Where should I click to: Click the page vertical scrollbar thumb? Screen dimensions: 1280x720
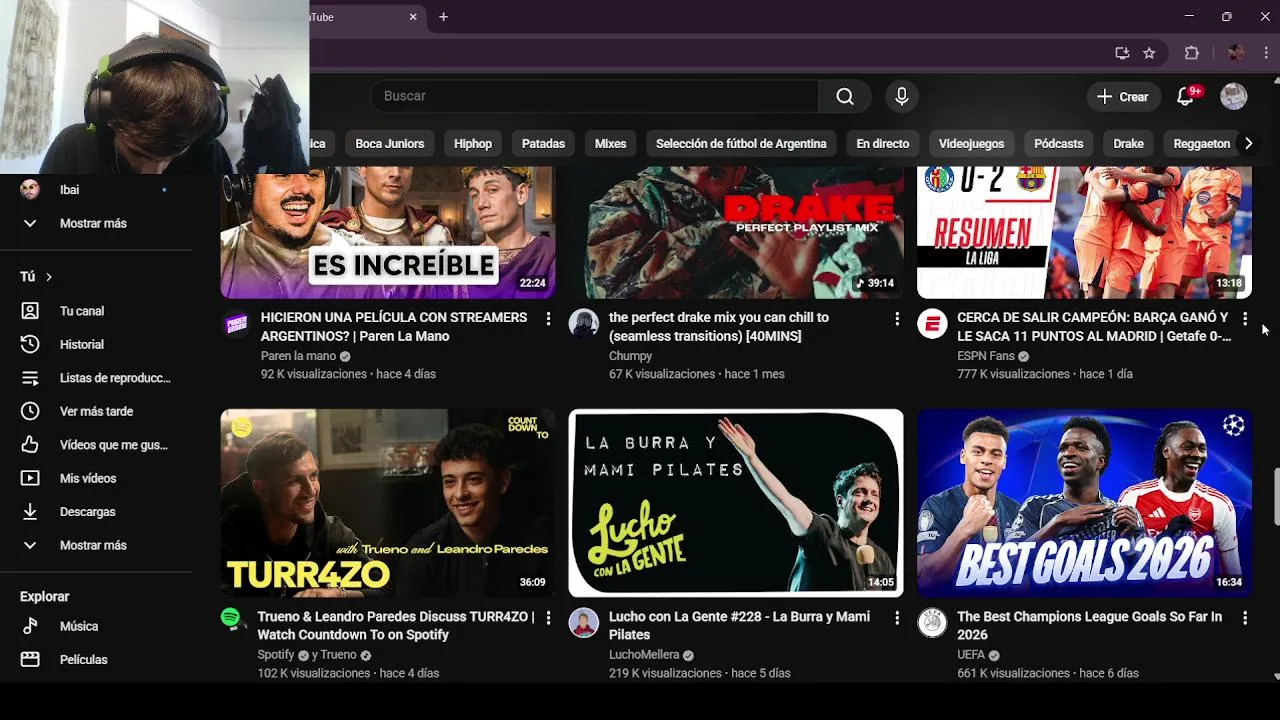[x=1276, y=495]
